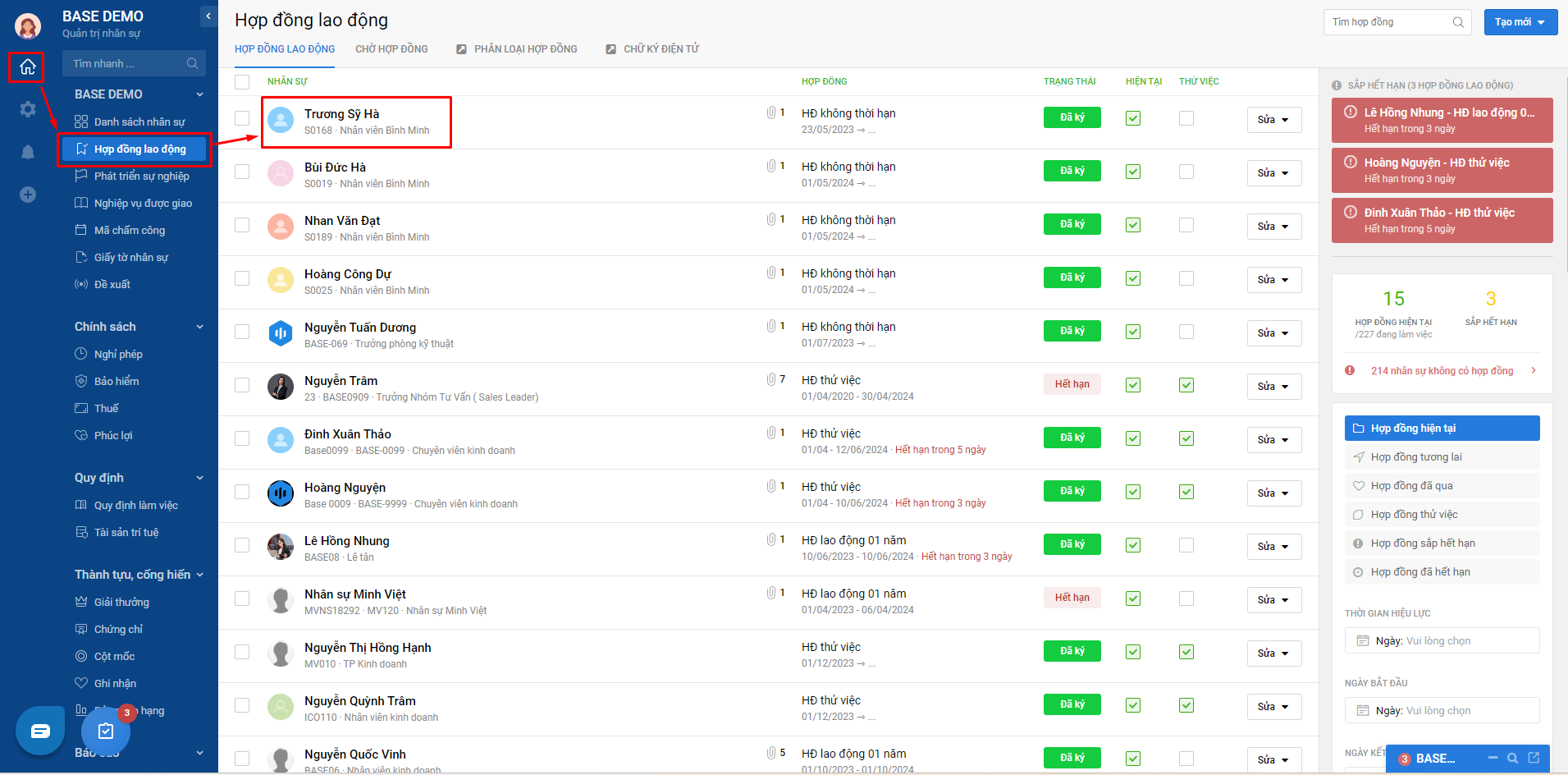The width and height of the screenshot is (1568, 775).
Task: Click the info icon next to Sắp hết hạn header
Action: click(x=1337, y=85)
